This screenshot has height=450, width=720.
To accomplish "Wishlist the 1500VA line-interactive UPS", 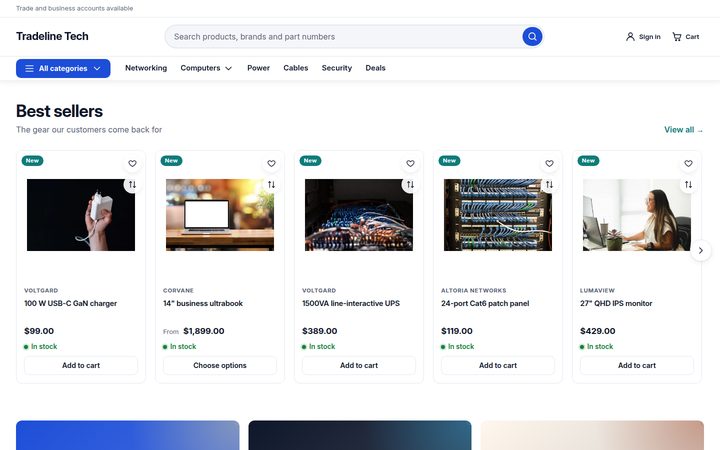I will tap(411, 163).
